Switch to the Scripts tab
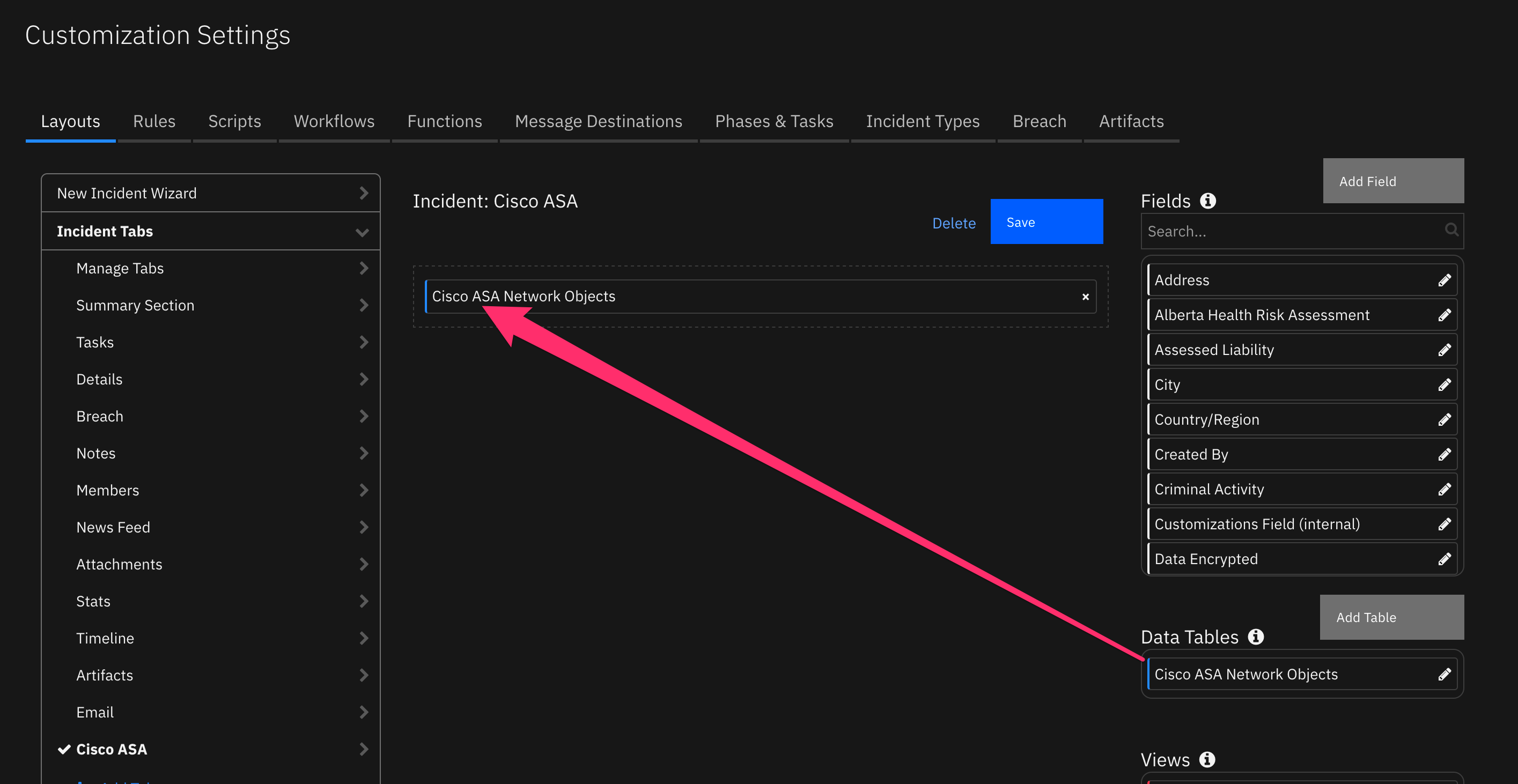The width and height of the screenshot is (1518, 784). pos(234,121)
